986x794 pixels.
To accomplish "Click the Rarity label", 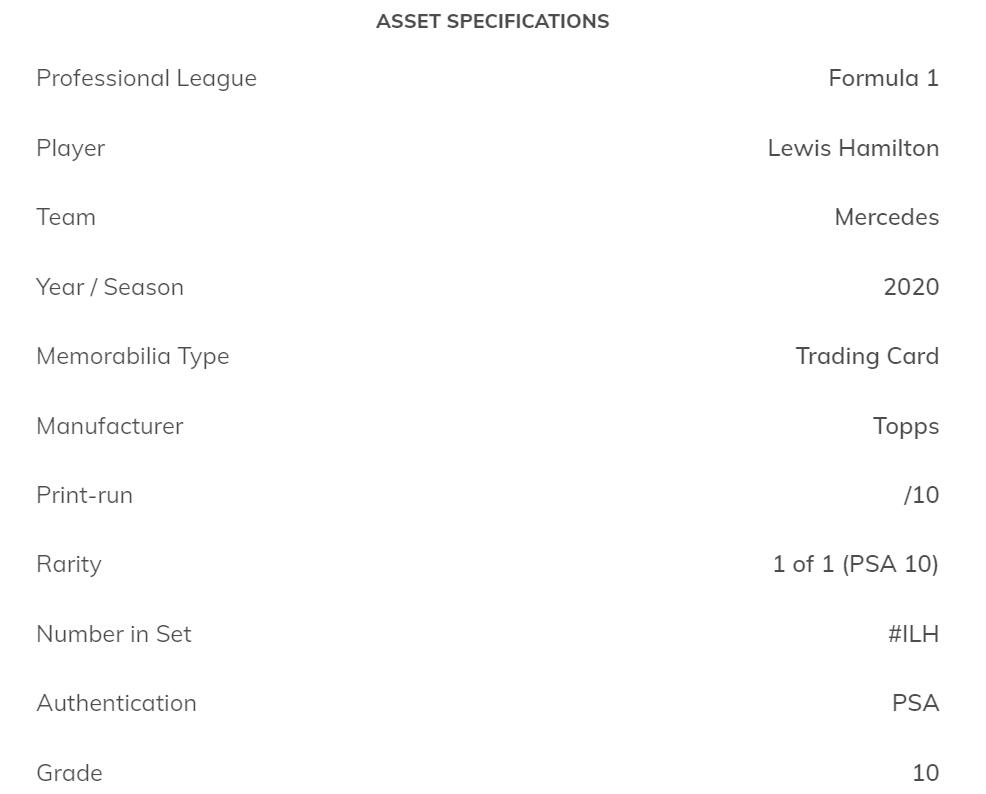I will tap(69, 564).
